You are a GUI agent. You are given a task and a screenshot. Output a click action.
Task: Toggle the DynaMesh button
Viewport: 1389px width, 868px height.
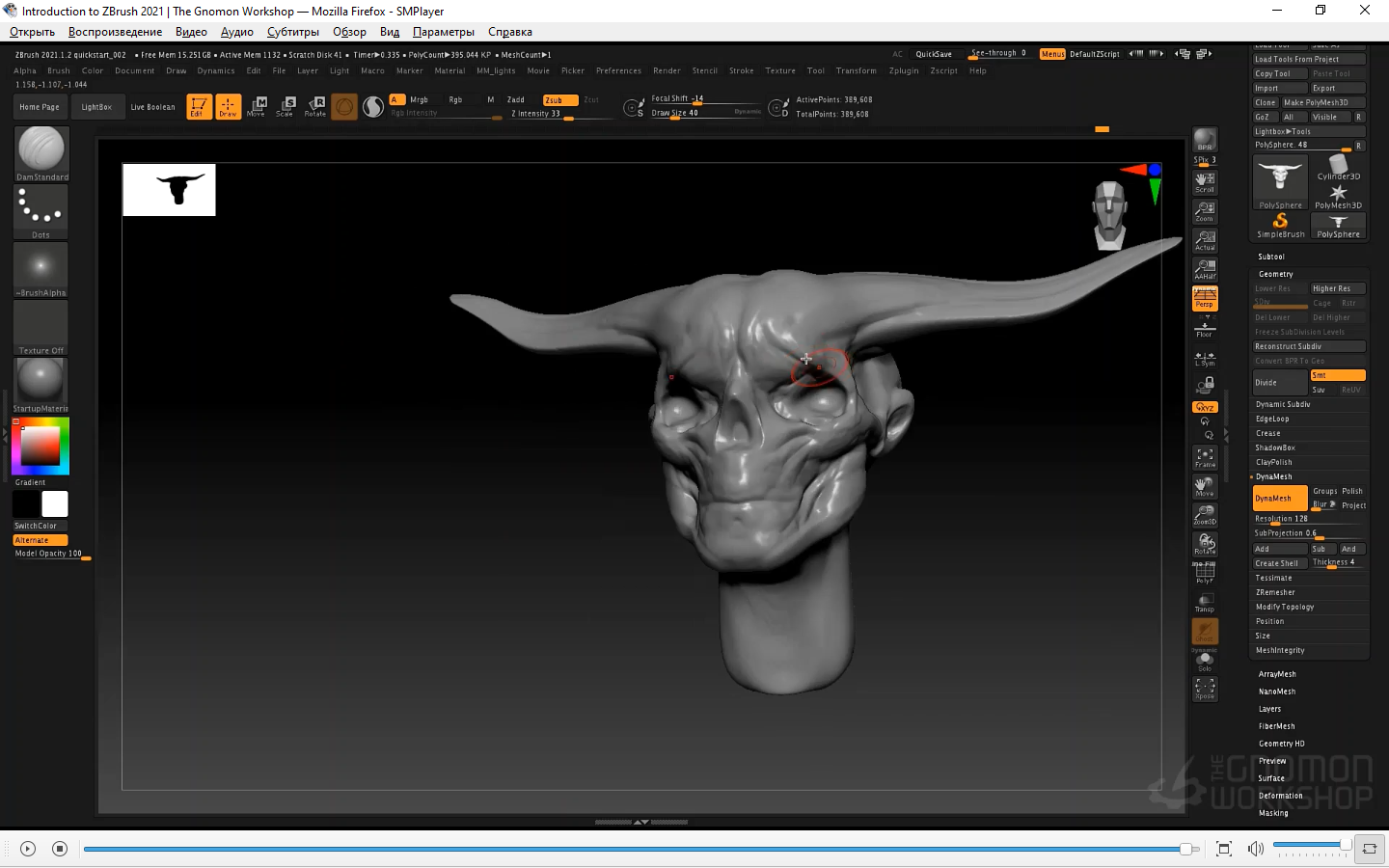coord(1279,499)
